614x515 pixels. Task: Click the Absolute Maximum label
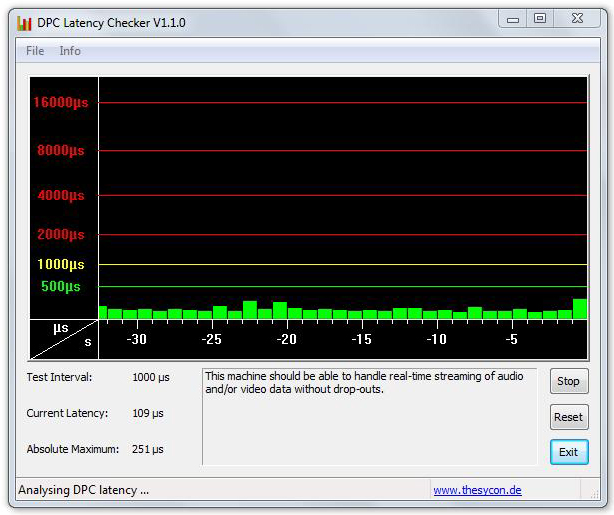pos(73,449)
